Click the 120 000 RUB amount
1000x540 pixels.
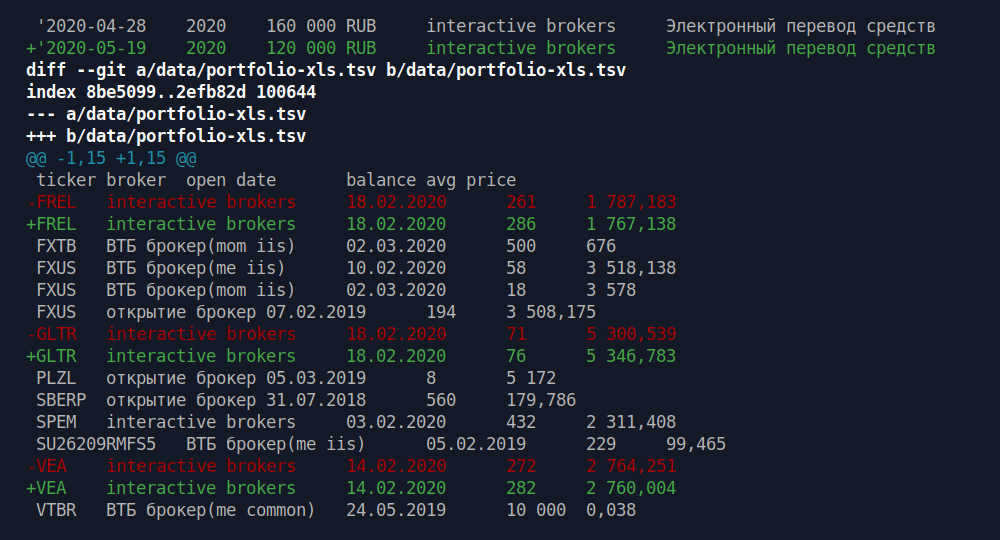click(x=321, y=48)
